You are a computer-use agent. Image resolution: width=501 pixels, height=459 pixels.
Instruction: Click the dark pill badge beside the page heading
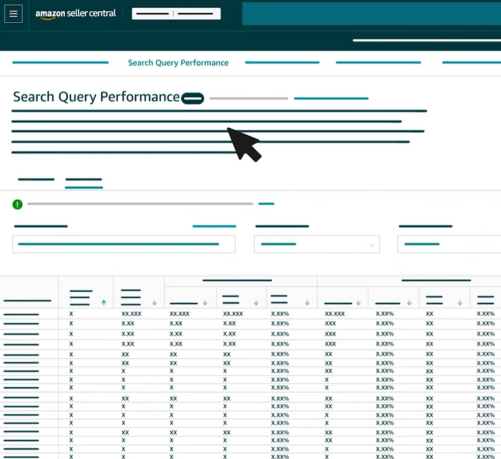193,98
